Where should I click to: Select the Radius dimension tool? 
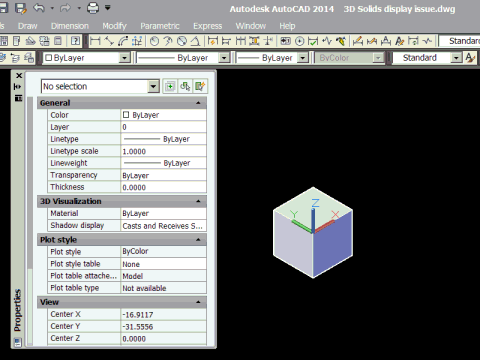click(154, 41)
